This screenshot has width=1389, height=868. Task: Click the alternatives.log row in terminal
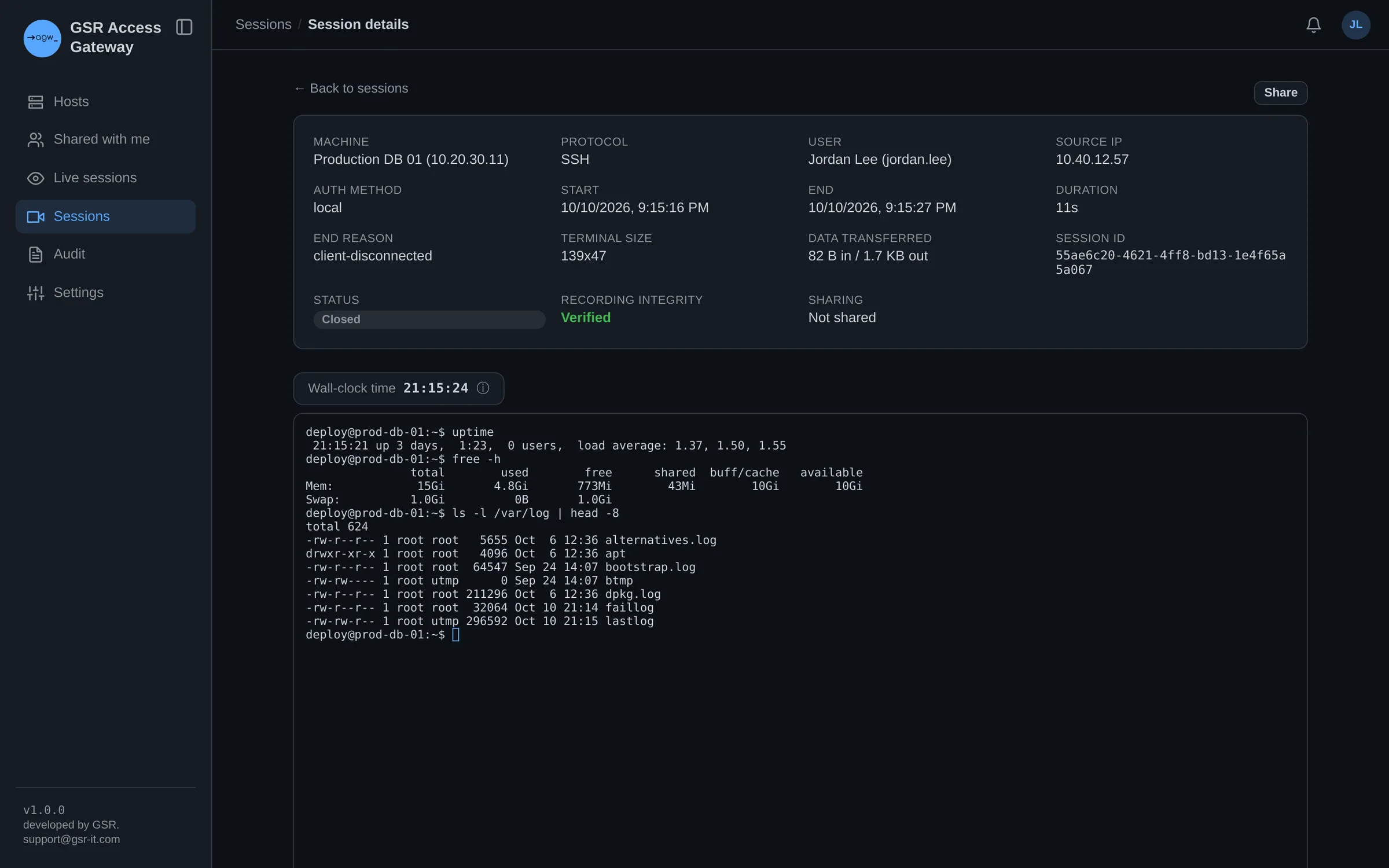pyautogui.click(x=511, y=540)
